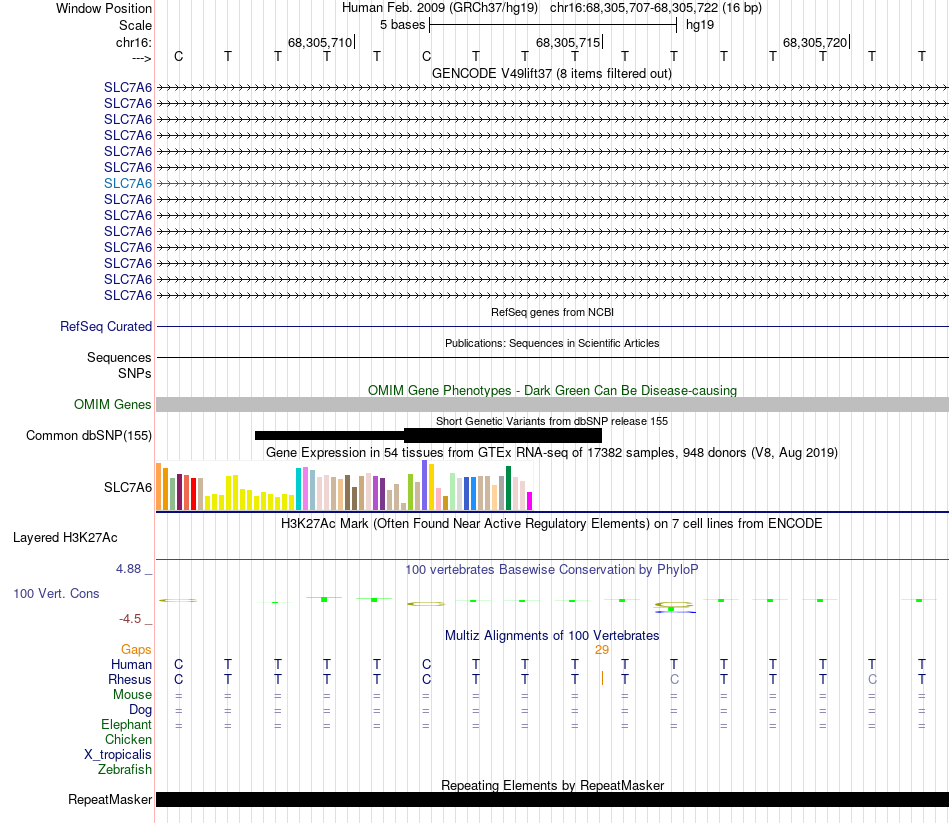Click the chr16:68,305,707-68,305,722 (16 bp) position text

(656, 8)
